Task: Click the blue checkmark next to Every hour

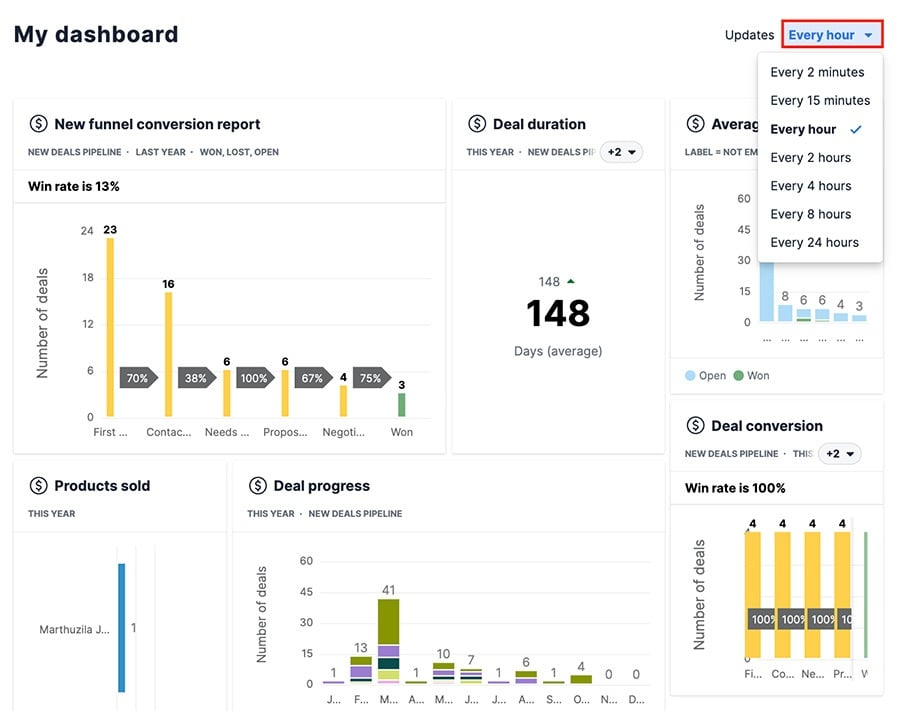Action: coord(855,128)
